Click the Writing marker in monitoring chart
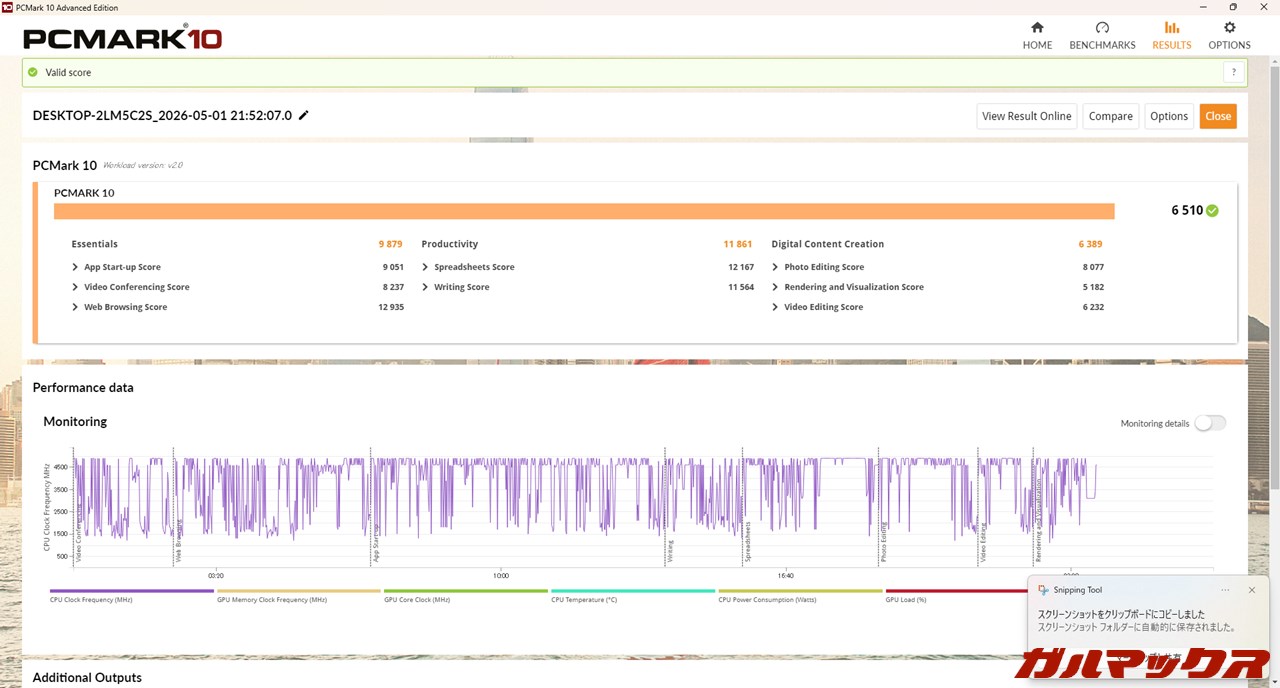Image resolution: width=1280 pixels, height=688 pixels. pyautogui.click(x=670, y=552)
